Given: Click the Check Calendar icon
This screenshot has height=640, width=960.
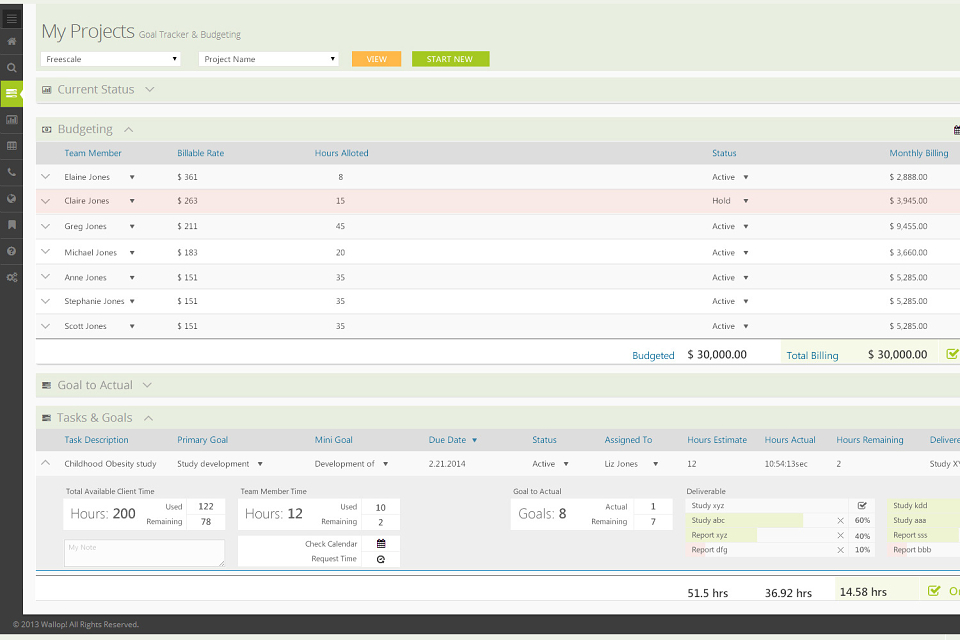Looking at the screenshot, I should tap(381, 544).
